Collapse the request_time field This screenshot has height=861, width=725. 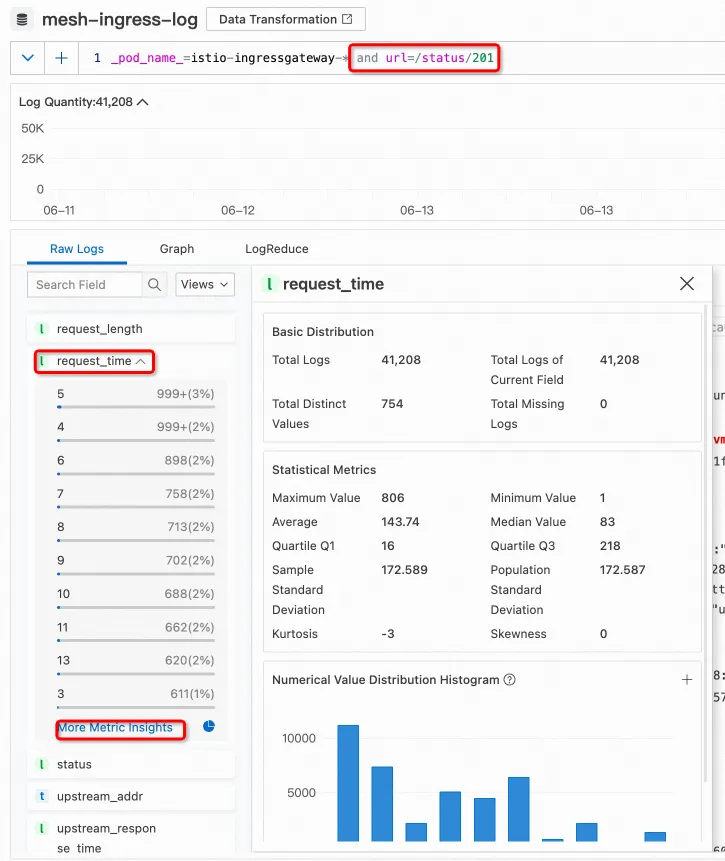[141, 361]
